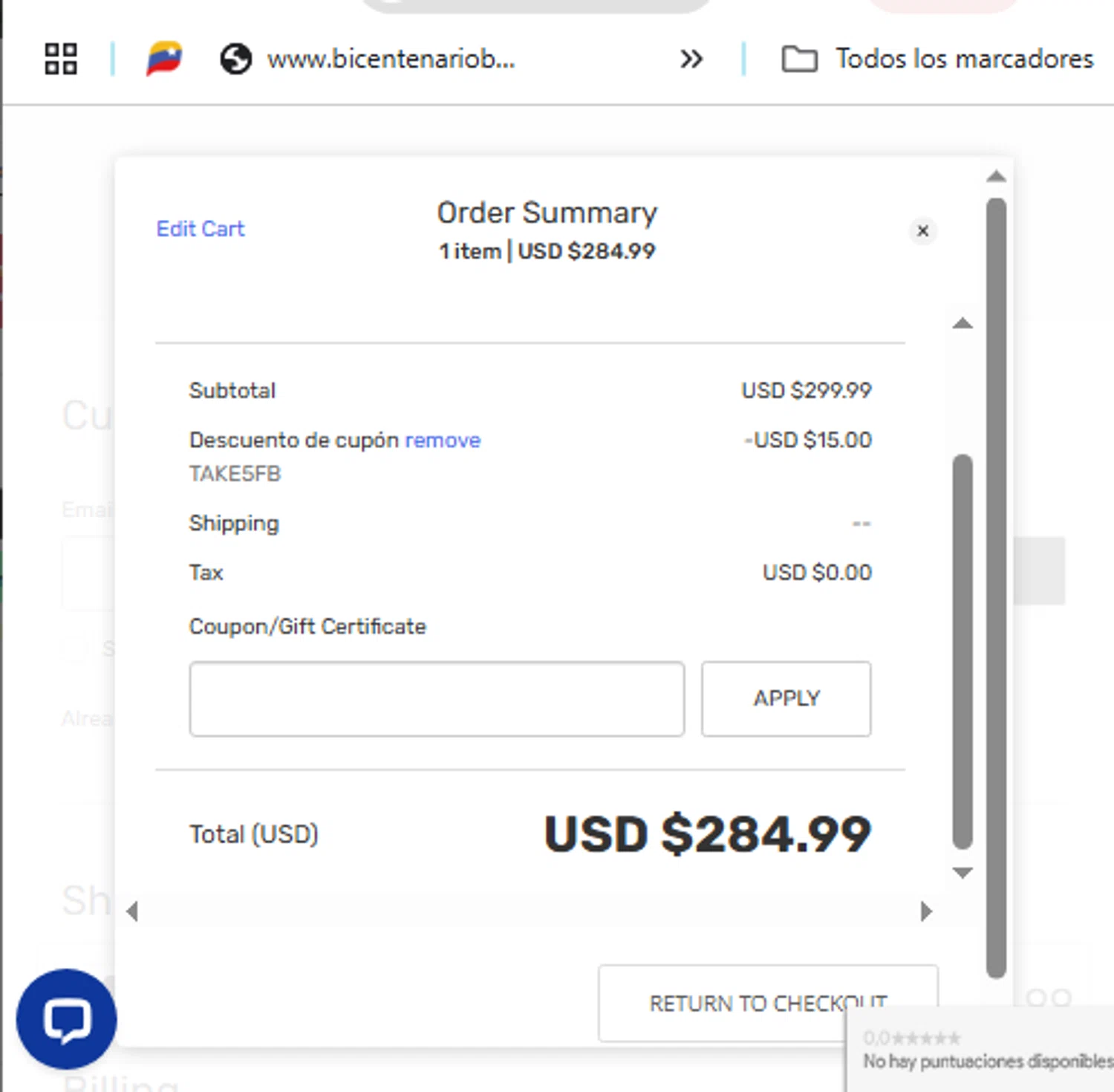Click the inner scrollbar down arrow

tap(962, 873)
